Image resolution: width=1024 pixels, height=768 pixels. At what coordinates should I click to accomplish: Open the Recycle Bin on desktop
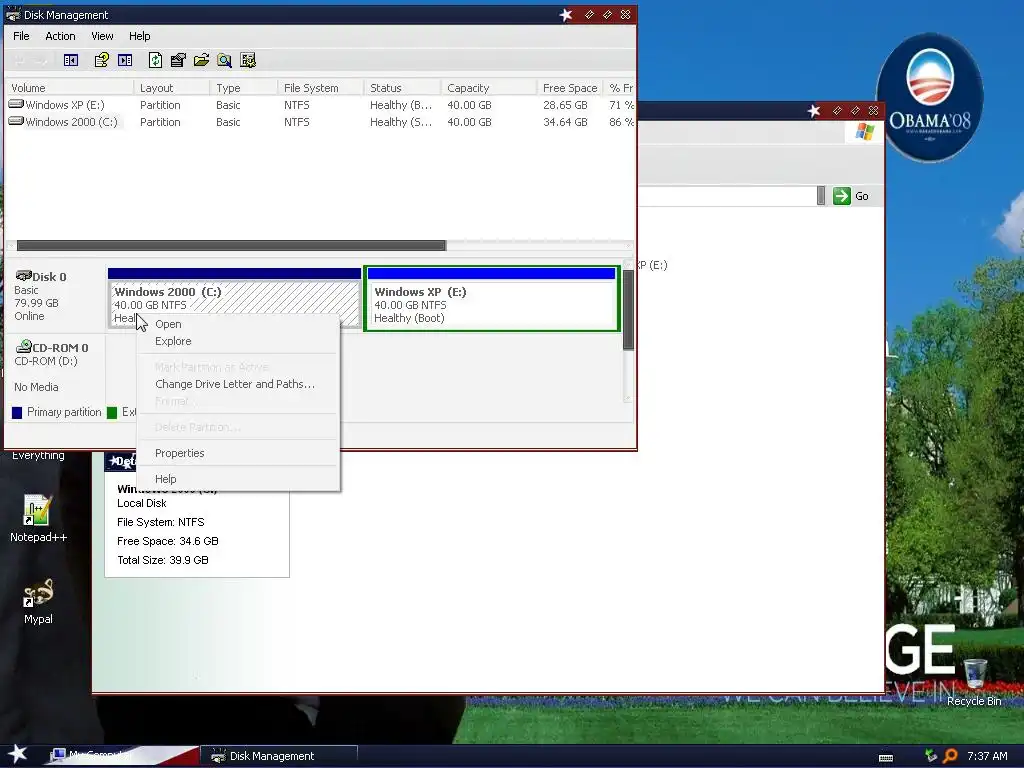[974, 682]
